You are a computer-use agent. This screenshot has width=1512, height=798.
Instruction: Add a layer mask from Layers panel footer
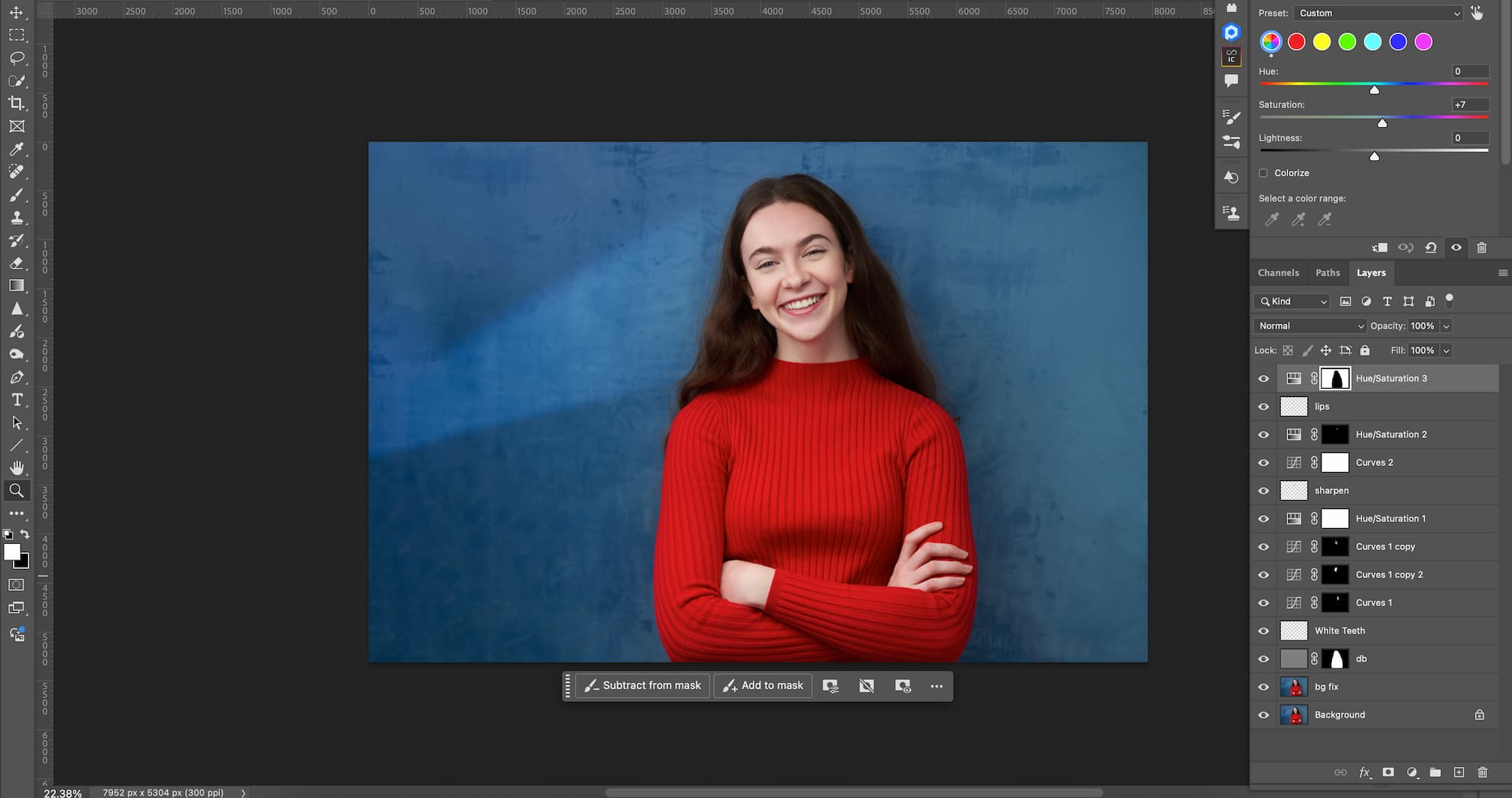coord(1388,772)
